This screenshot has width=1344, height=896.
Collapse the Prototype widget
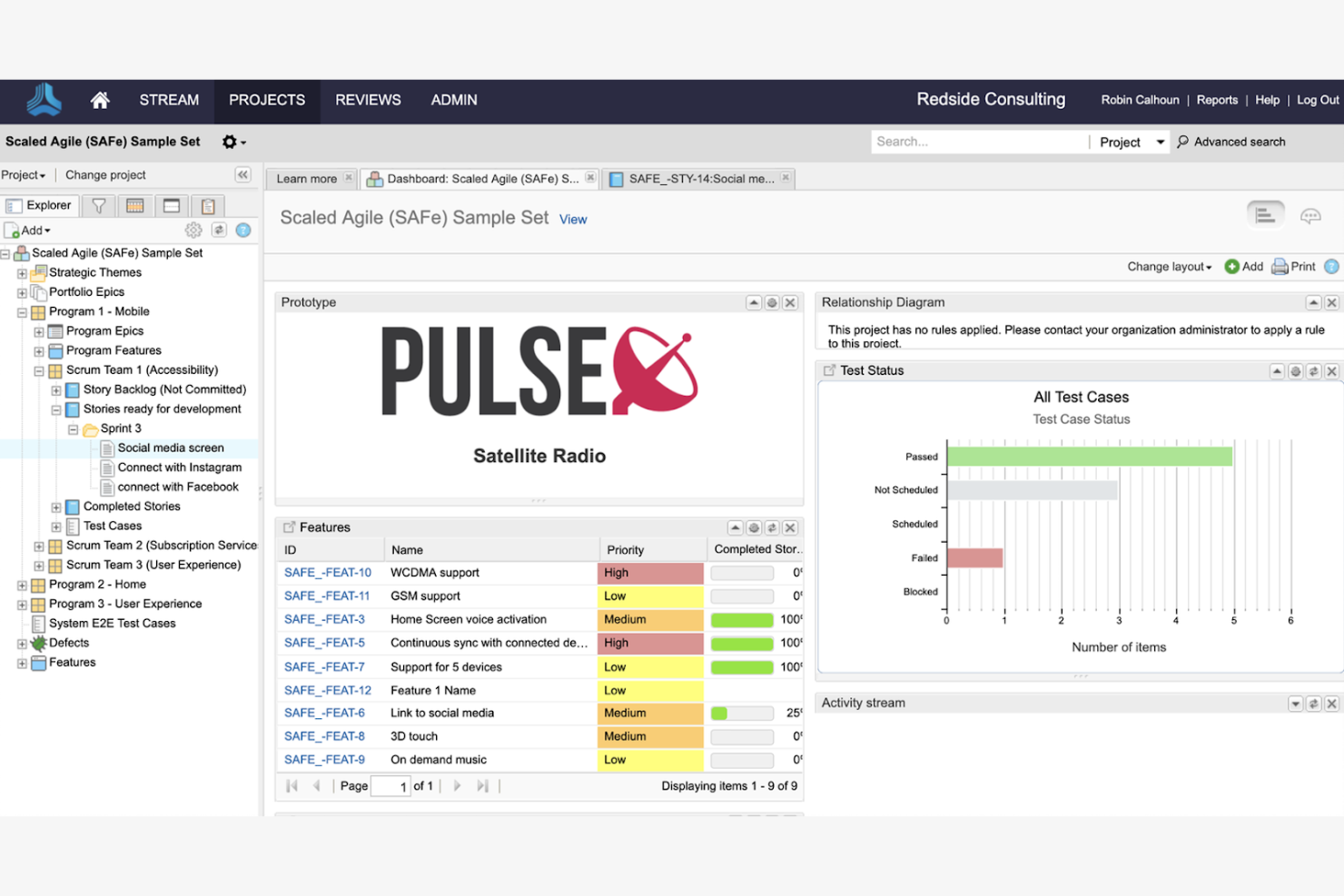(754, 303)
